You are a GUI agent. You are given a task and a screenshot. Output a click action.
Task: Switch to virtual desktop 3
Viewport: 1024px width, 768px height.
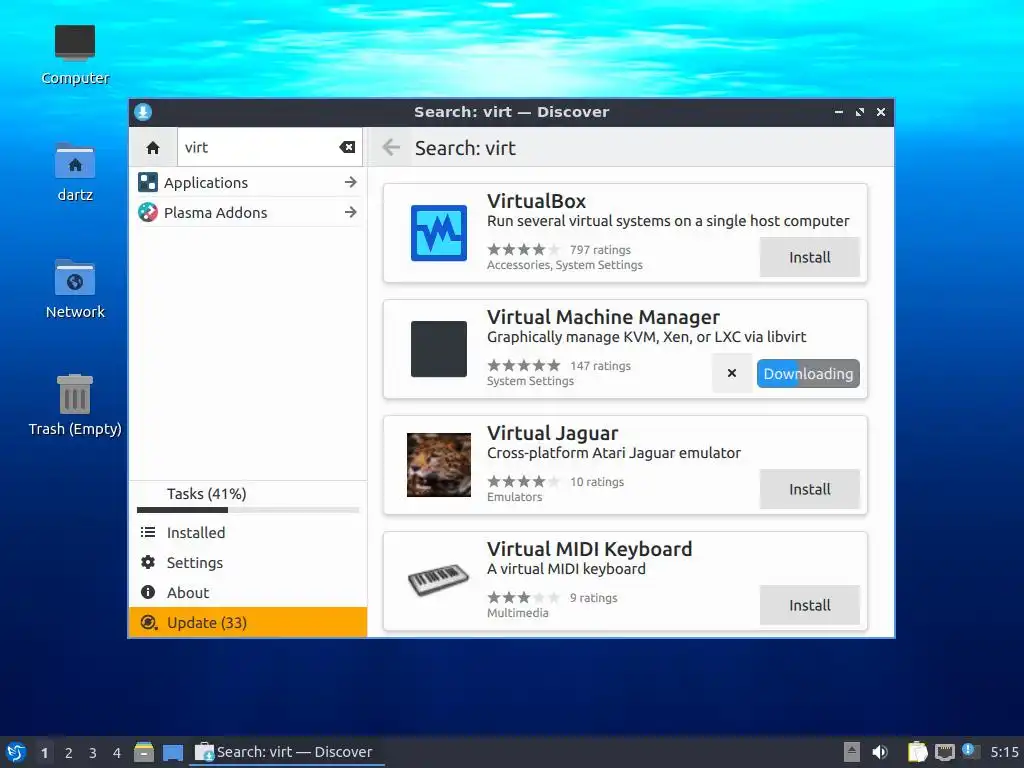[x=93, y=753]
